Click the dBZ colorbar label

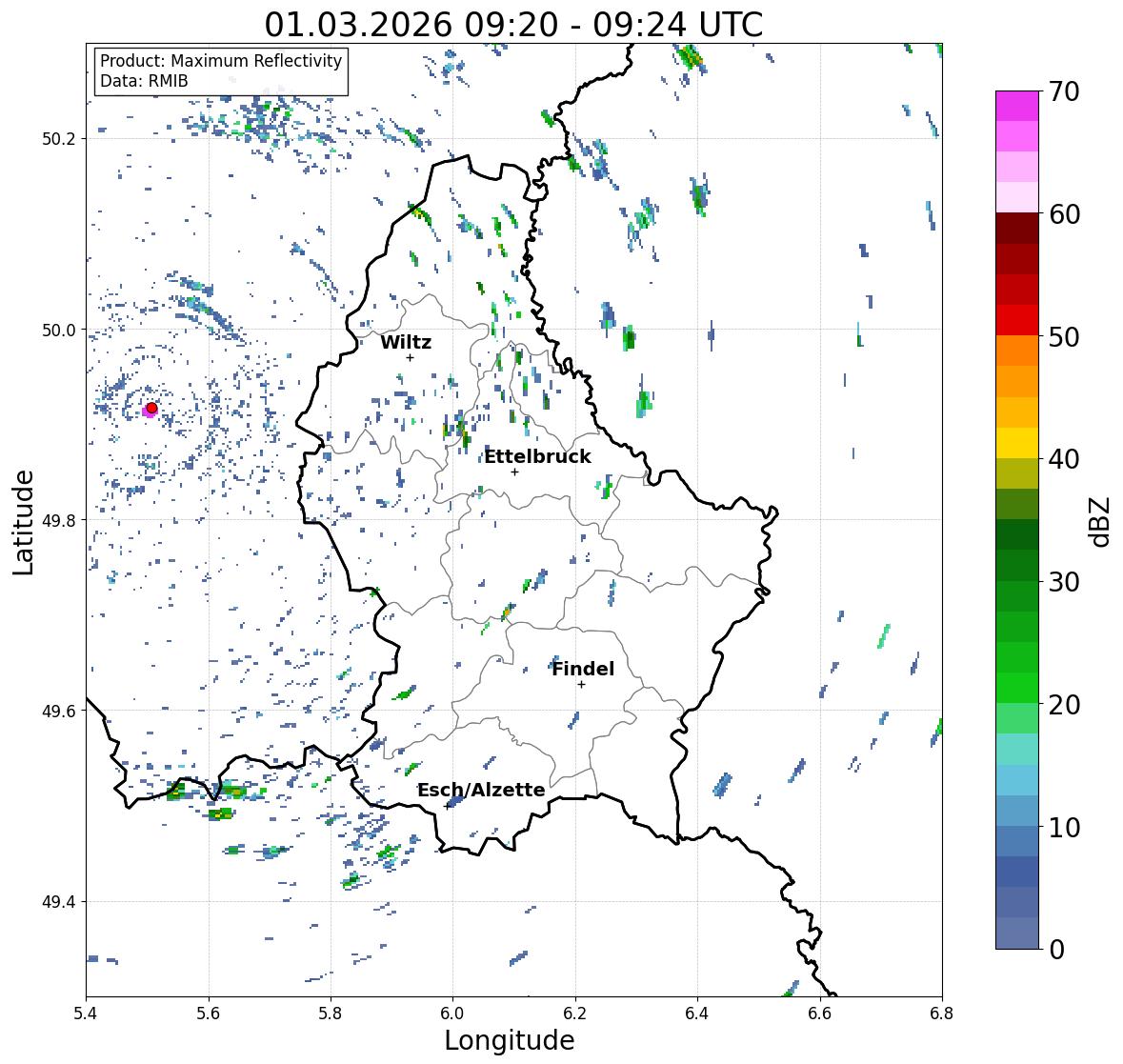1101,522
